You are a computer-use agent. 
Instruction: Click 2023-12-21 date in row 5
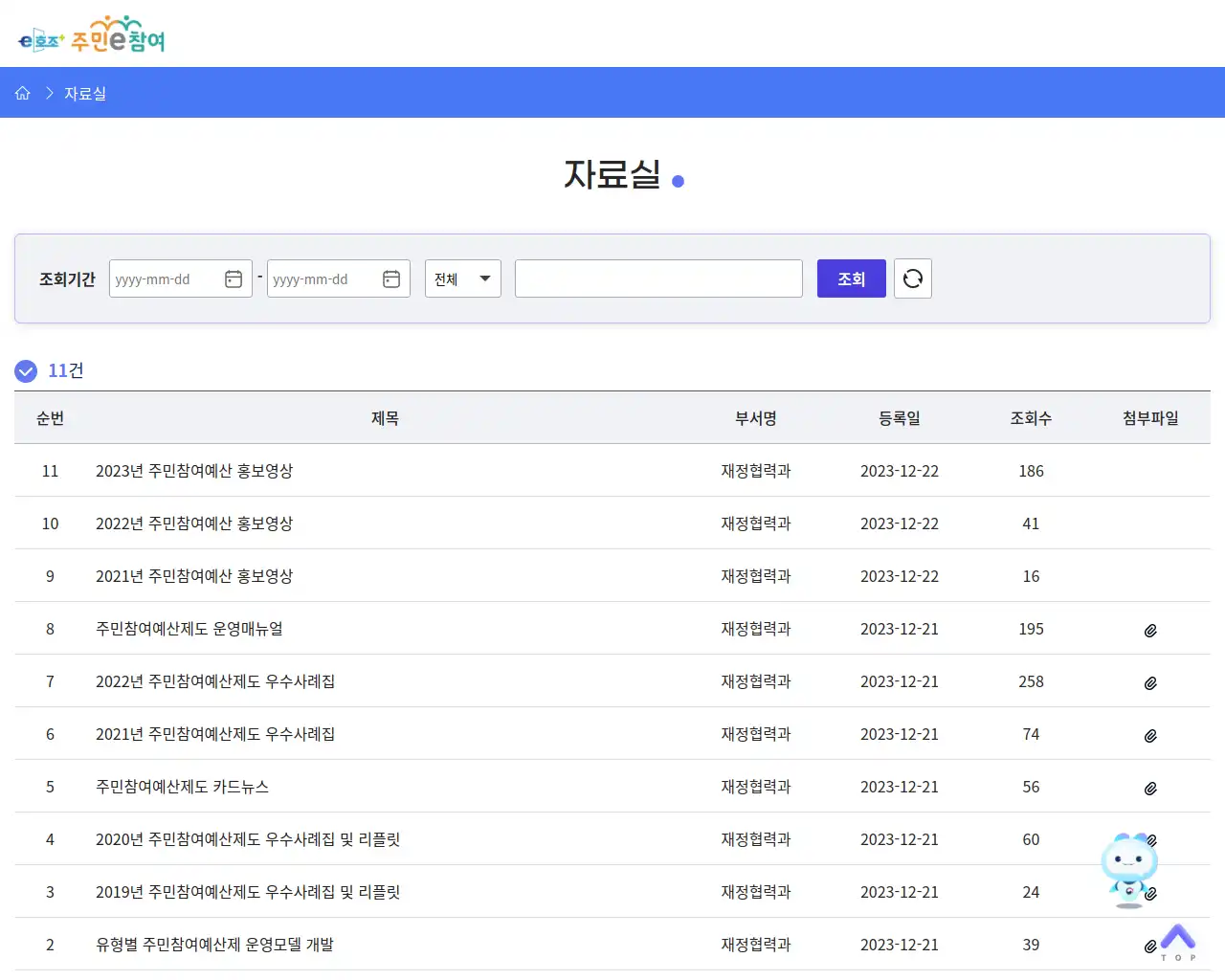(900, 787)
